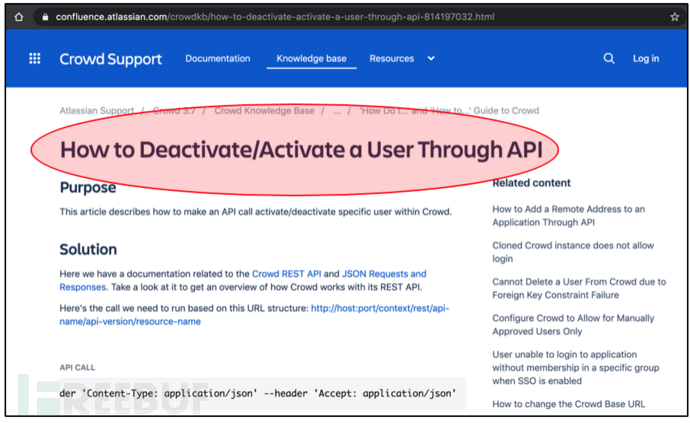The image size is (690, 423).
Task: Expand the Resources dropdown chevron
Action: 431,59
